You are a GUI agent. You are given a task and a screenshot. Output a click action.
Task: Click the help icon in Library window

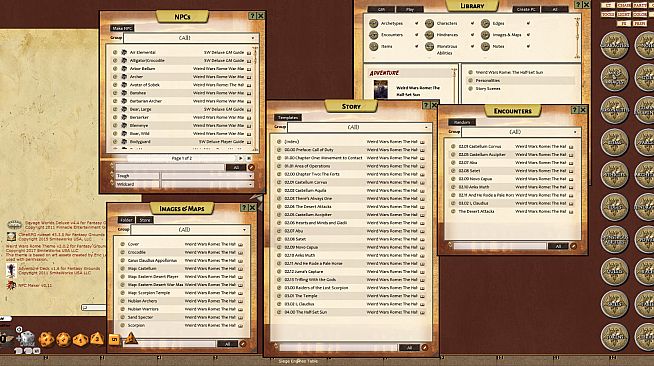click(578, 5)
